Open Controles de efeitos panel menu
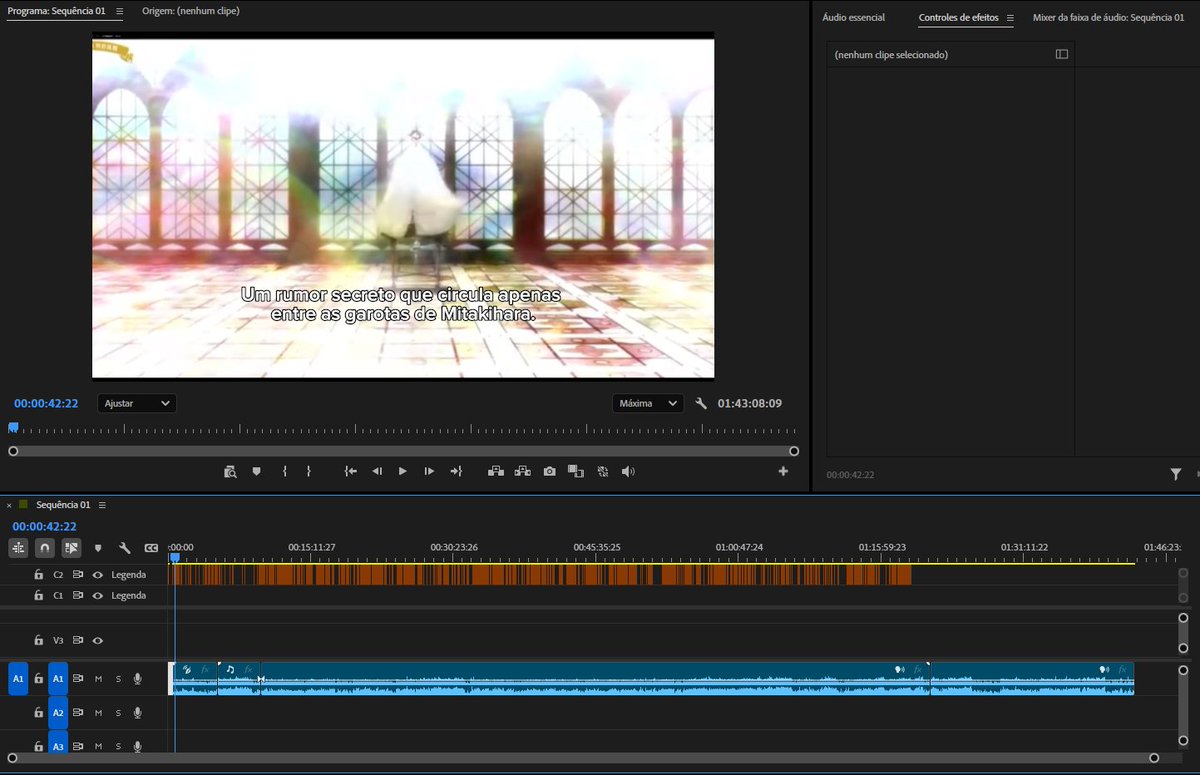The height and width of the screenshot is (775, 1200). 1010,18
